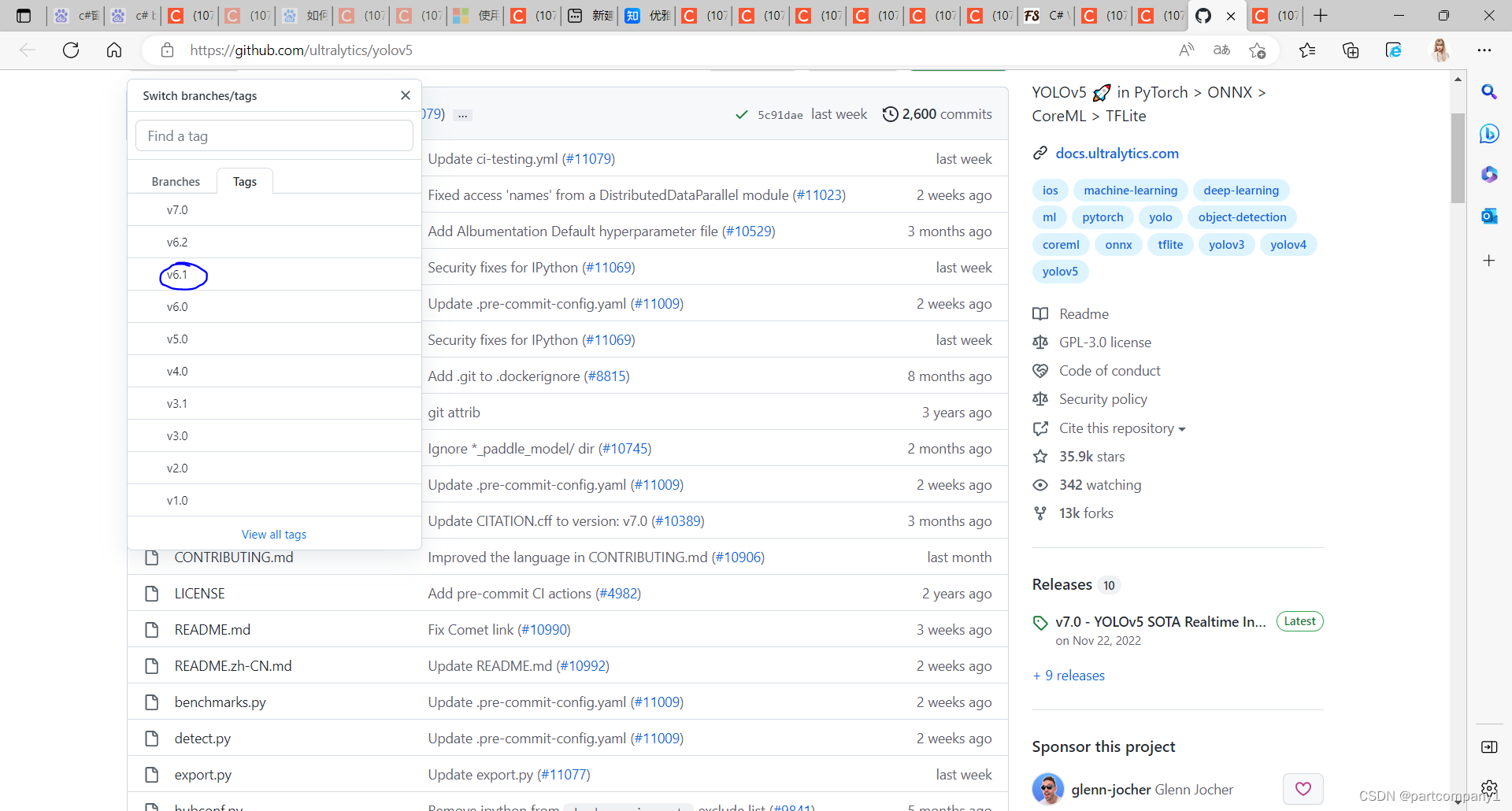The image size is (1512, 811).
Task: Click the browser address bar URL
Action: click(x=301, y=50)
